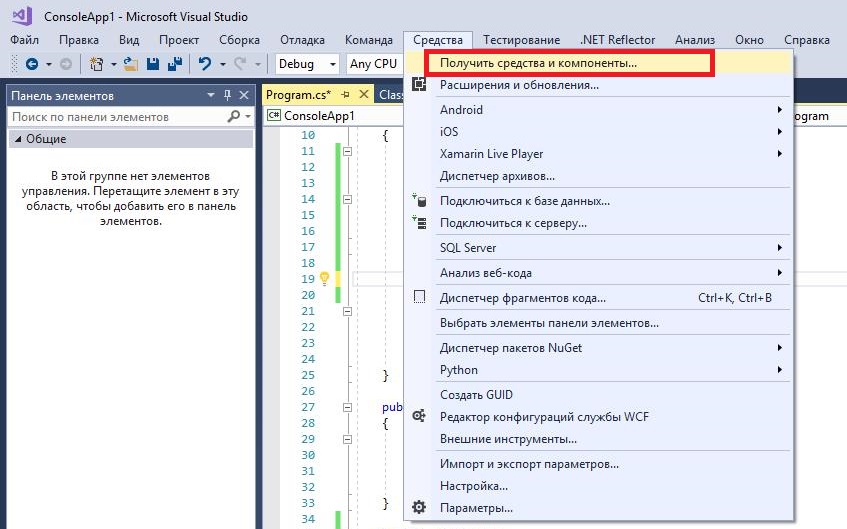Click the Visual Studio logo icon
The width and height of the screenshot is (847, 529).
point(22,16)
